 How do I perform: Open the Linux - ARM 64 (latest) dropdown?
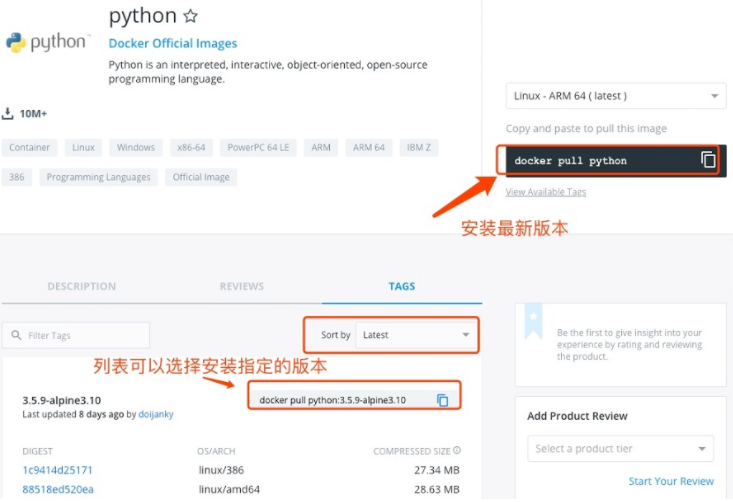pyautogui.click(x=616, y=96)
